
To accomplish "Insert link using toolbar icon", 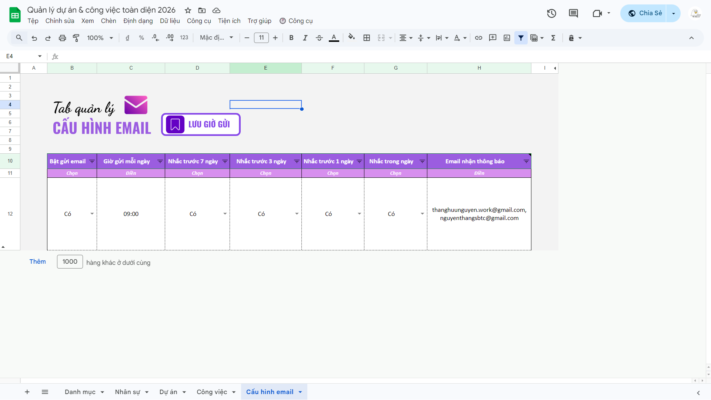I will [x=478, y=38].
